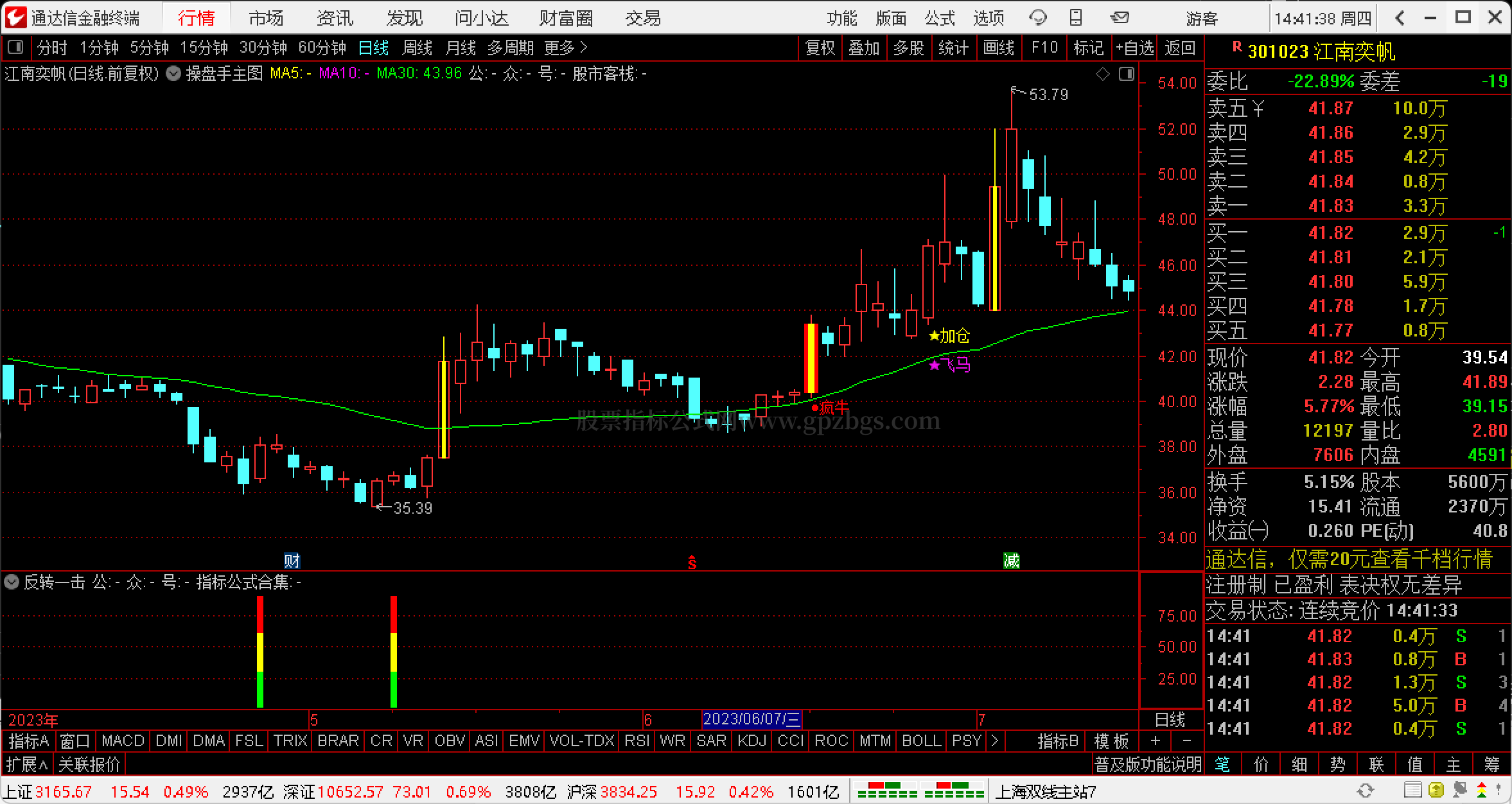
Task: Click the green 减 marker on the timeline
Action: (x=1012, y=561)
